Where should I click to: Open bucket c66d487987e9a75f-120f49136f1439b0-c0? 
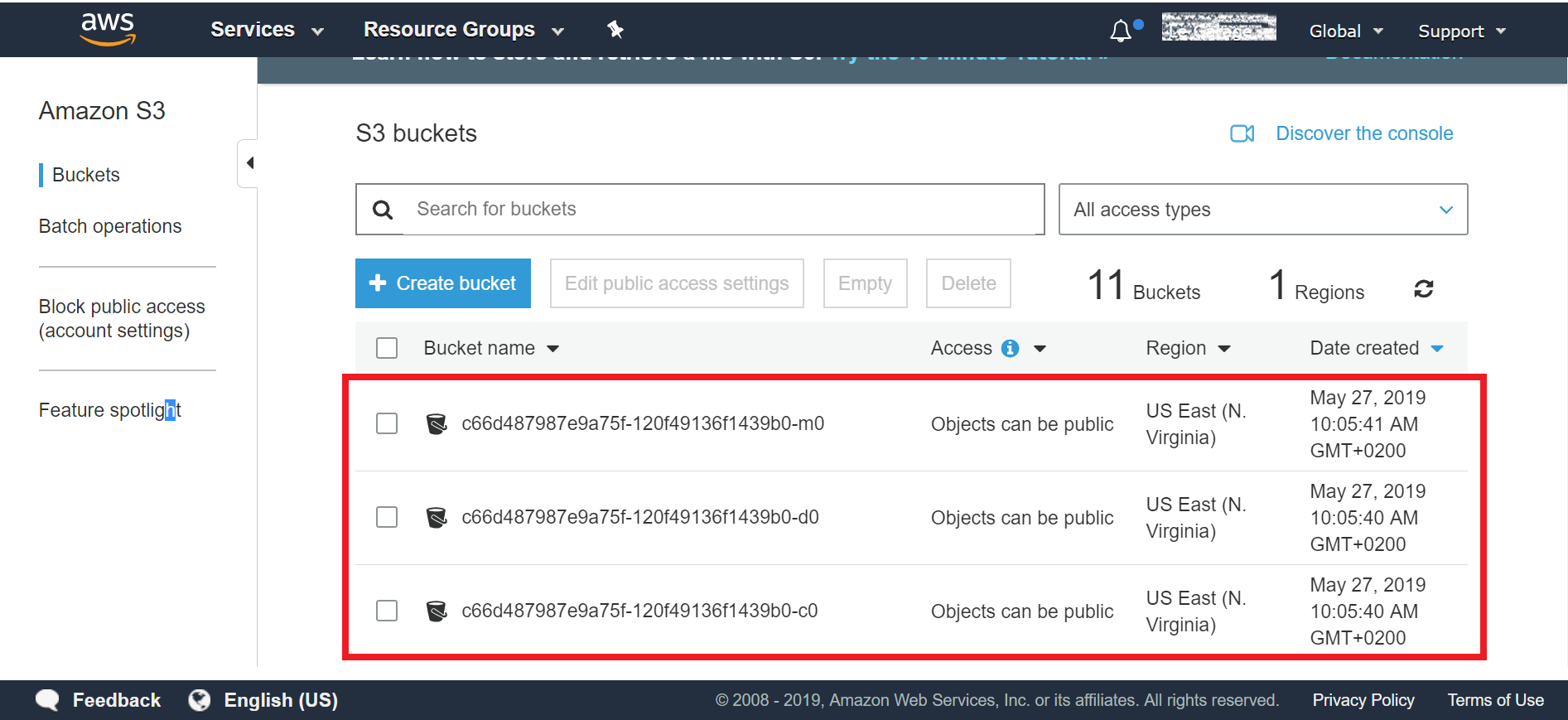tap(639, 611)
